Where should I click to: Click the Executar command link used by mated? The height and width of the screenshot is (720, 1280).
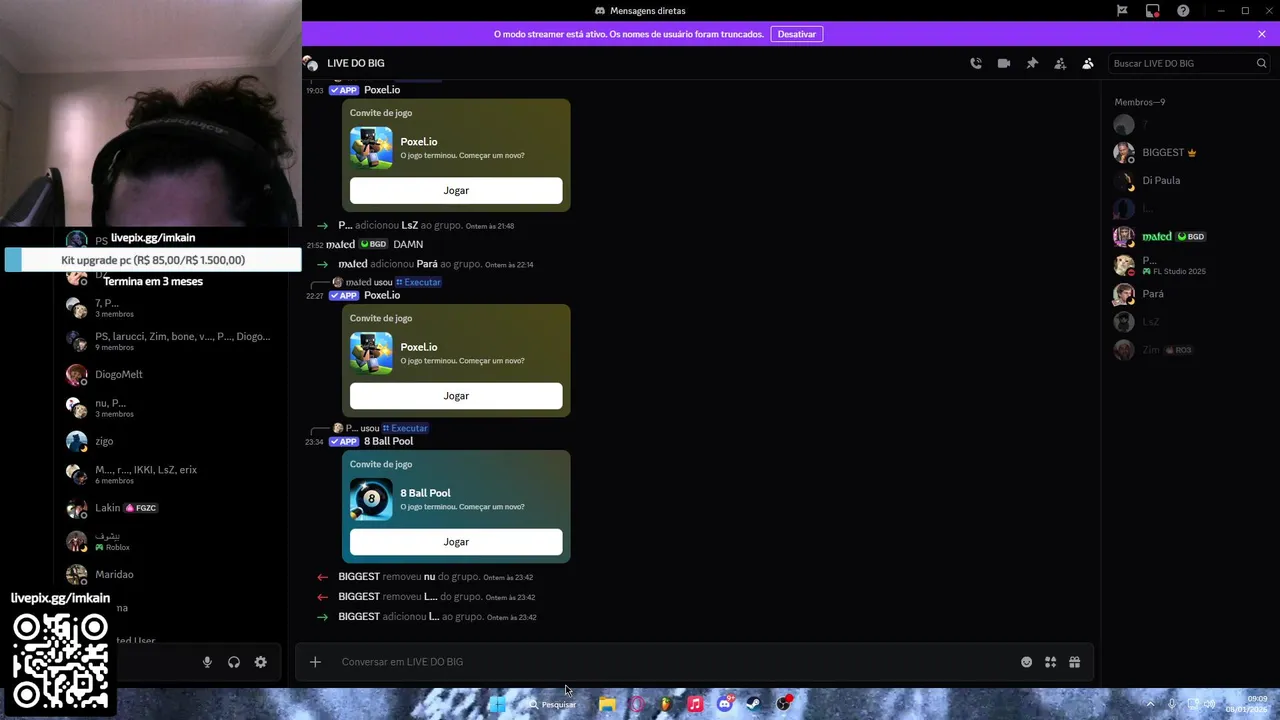[418, 282]
